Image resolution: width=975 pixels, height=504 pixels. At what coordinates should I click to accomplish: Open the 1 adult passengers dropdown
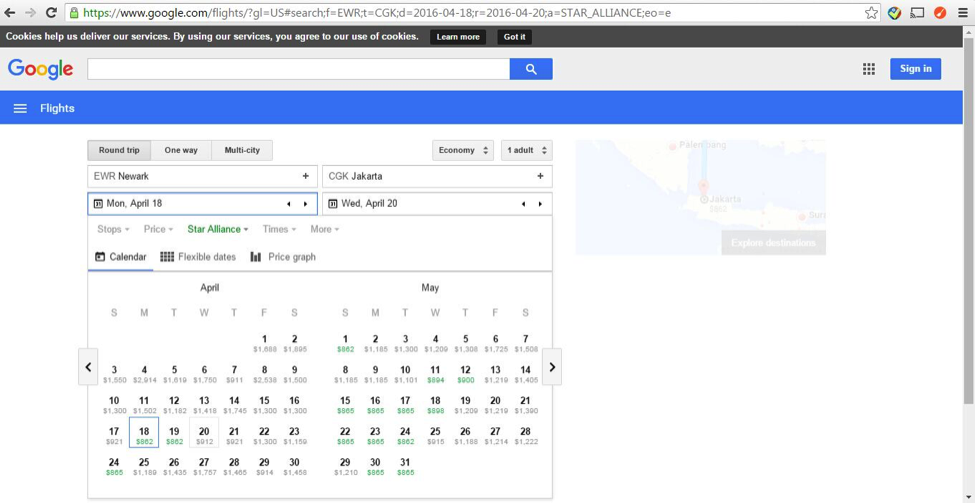[527, 150]
